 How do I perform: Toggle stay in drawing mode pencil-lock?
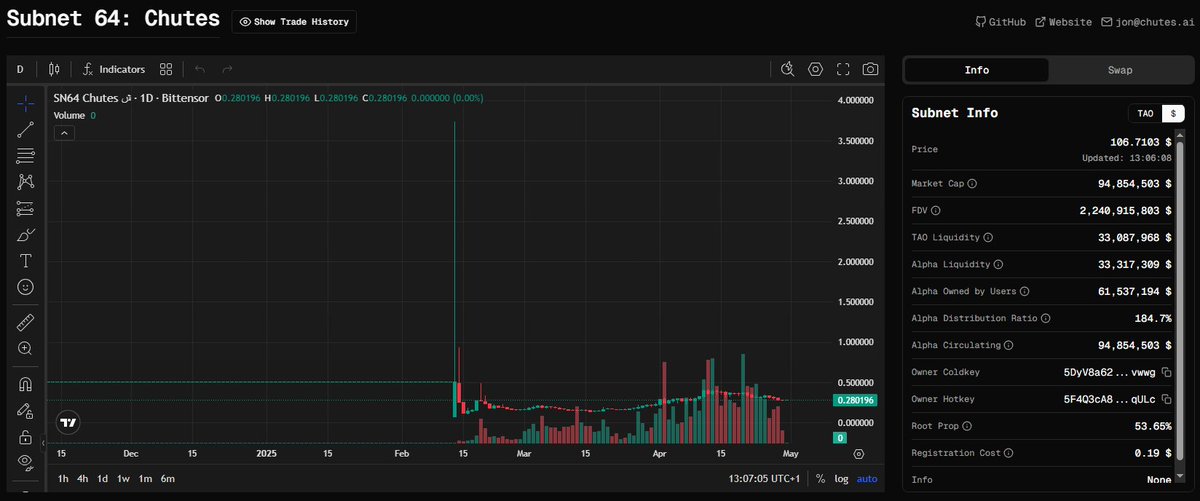[25, 410]
